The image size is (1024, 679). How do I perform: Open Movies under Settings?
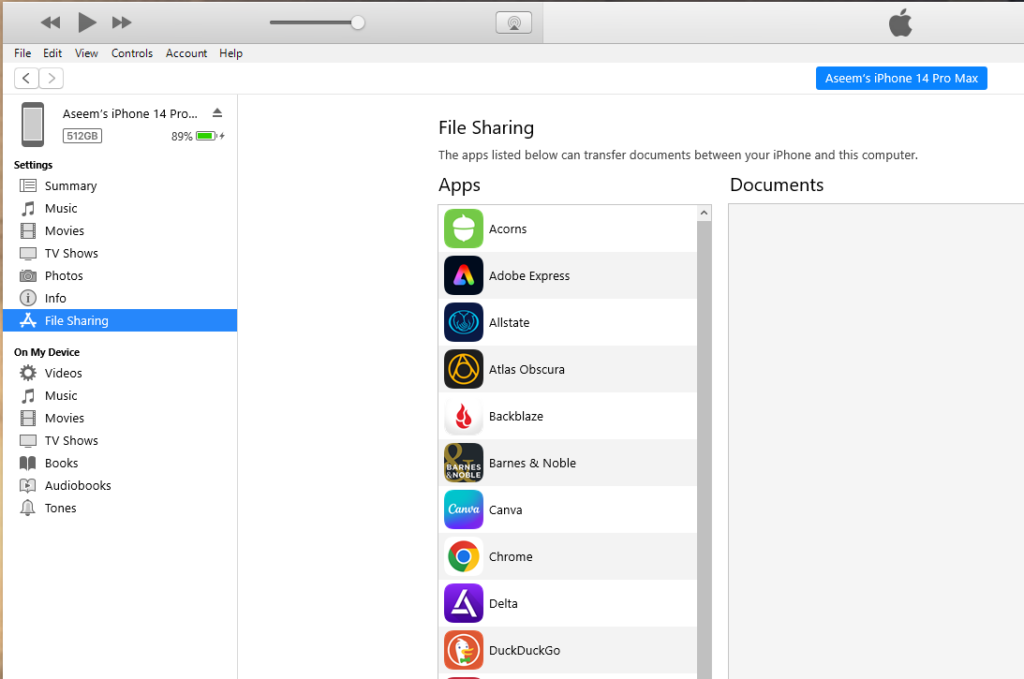[120, 230]
